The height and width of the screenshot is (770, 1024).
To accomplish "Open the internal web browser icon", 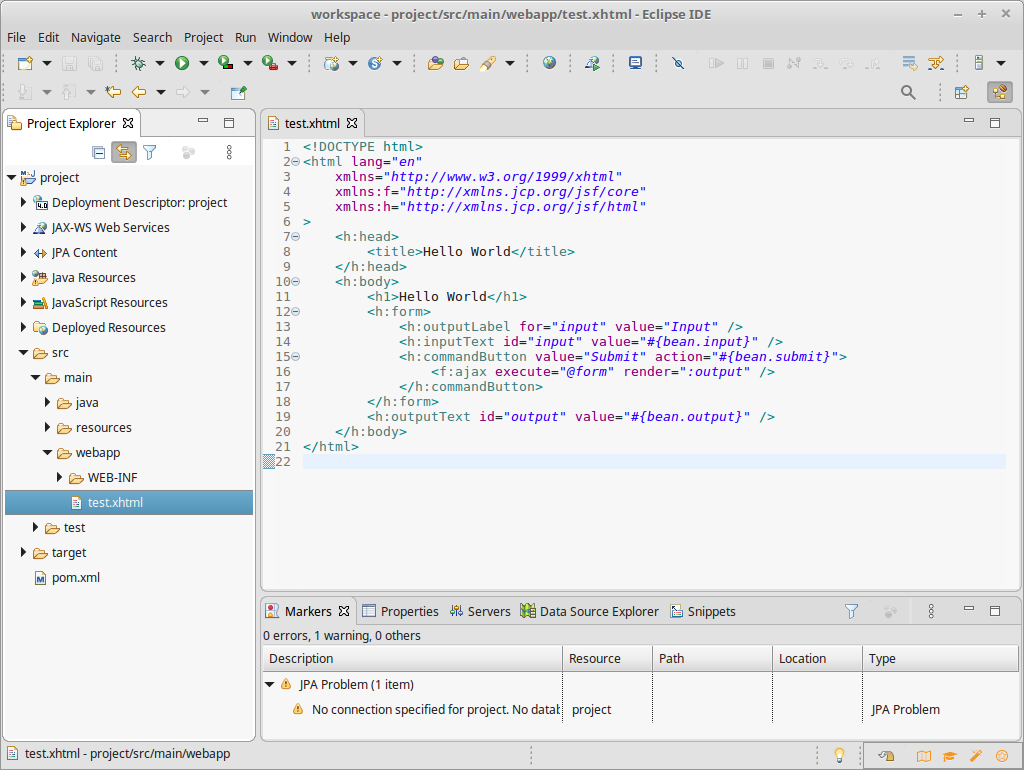I will tap(549, 62).
